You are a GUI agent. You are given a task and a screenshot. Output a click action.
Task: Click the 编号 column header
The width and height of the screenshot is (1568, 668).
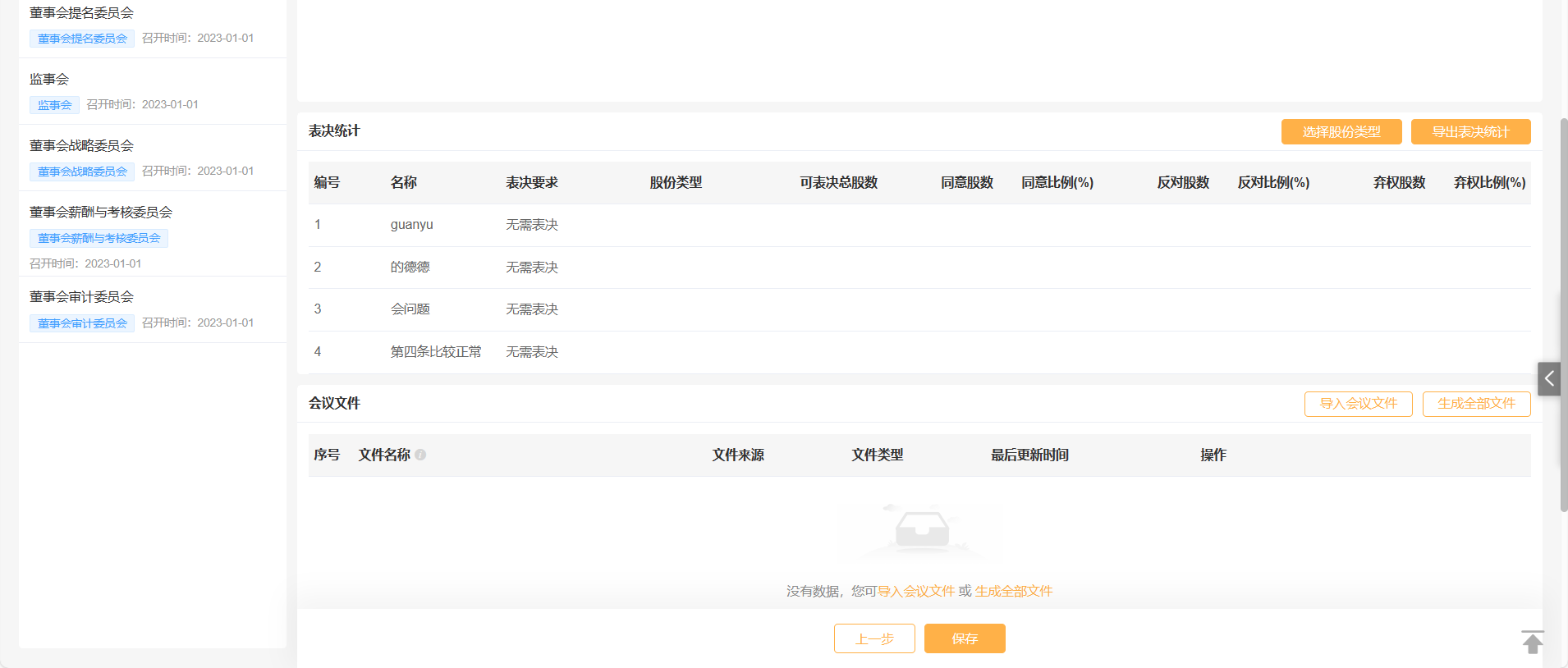click(x=327, y=183)
